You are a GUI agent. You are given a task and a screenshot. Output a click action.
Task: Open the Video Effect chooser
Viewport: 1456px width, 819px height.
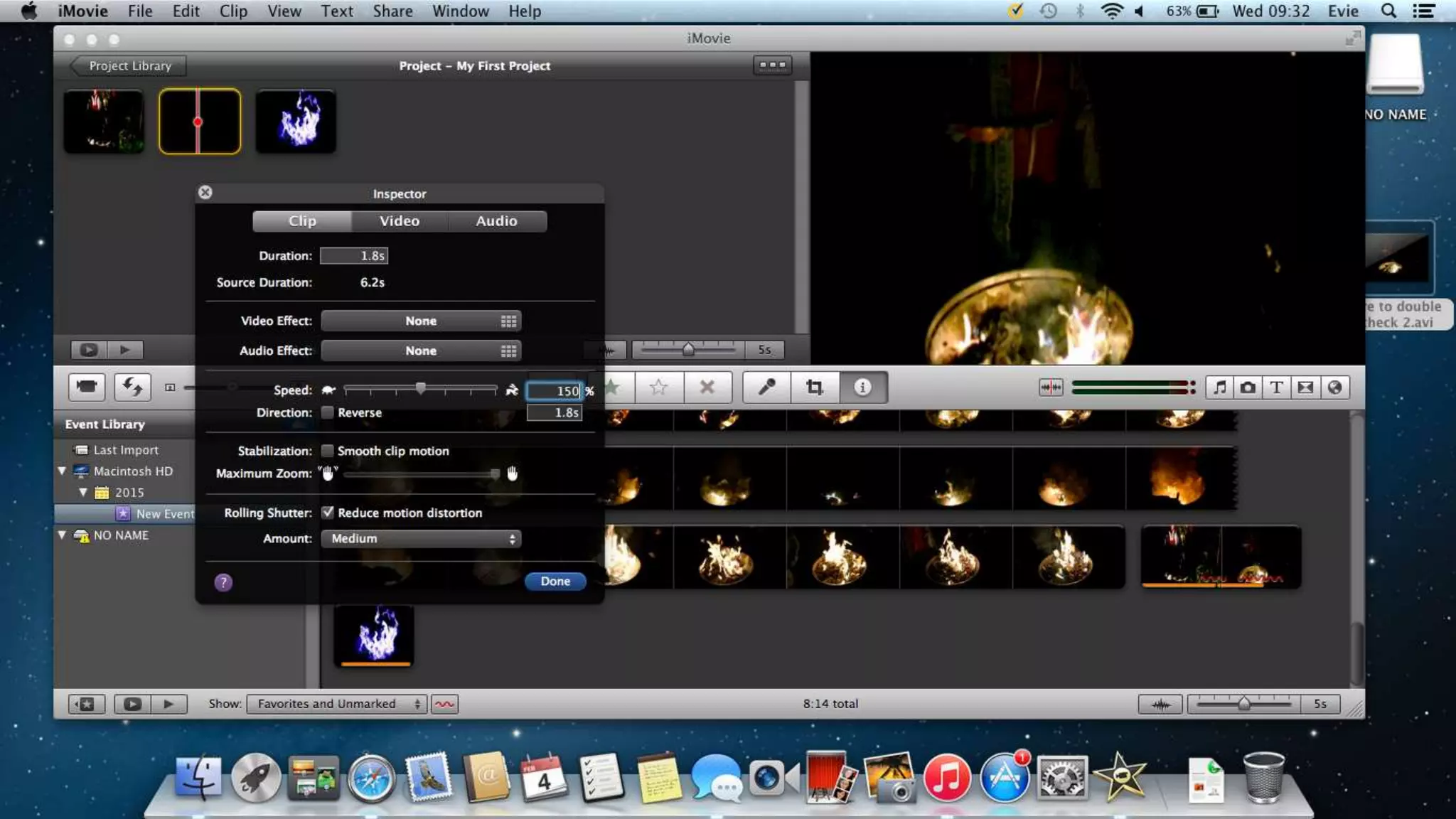[x=421, y=321]
